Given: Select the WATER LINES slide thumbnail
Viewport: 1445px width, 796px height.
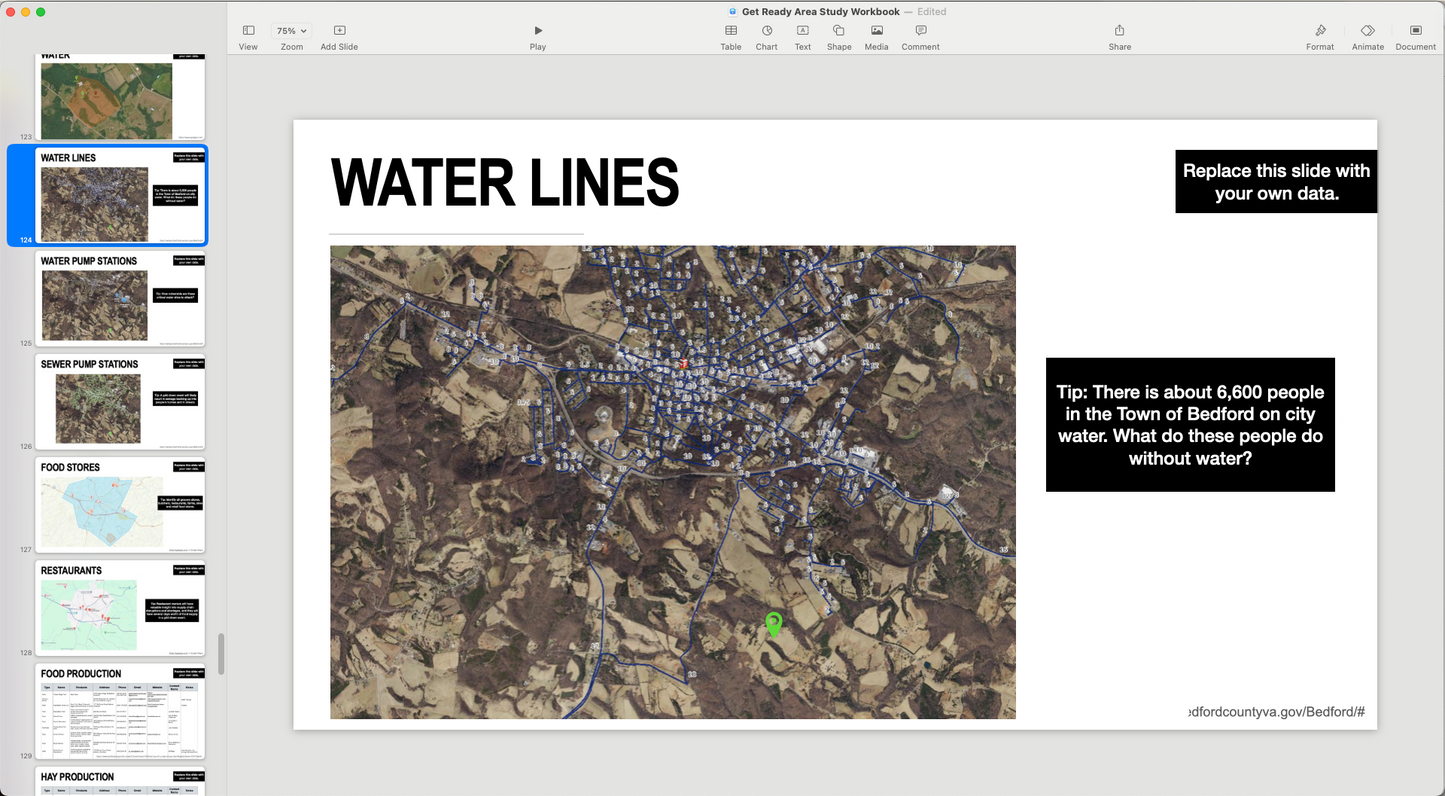Looking at the screenshot, I should click(x=120, y=196).
